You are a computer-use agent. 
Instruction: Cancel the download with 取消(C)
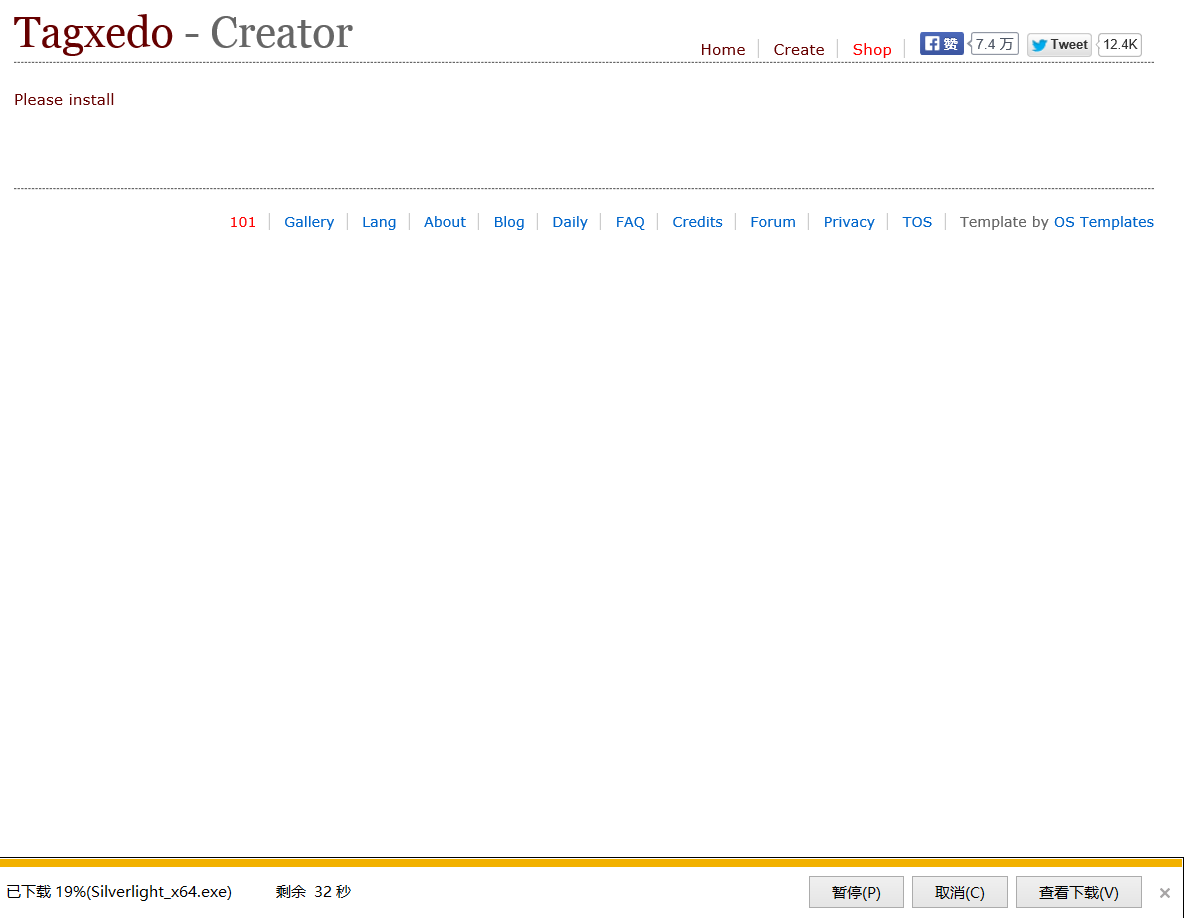pyautogui.click(x=960, y=892)
